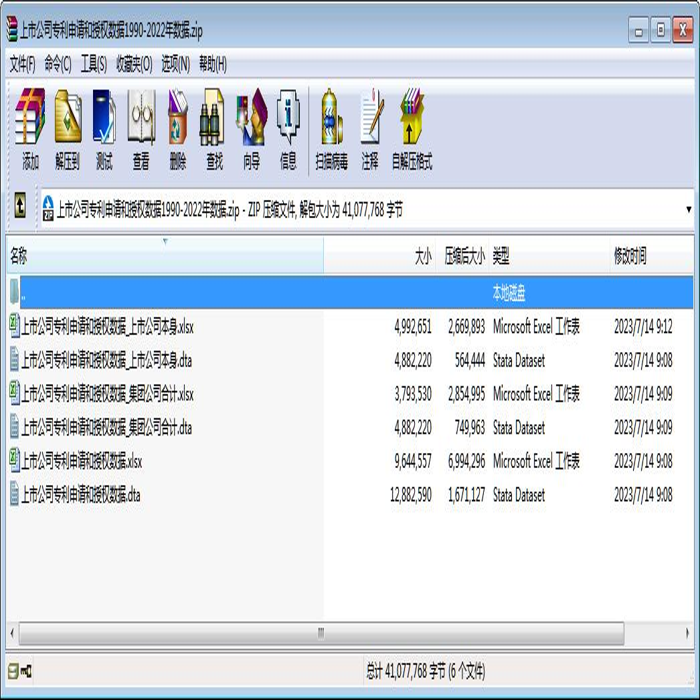The height and width of the screenshot is (700, 700).
Task: Open the 帮助(H) menu
Action: (x=213, y=65)
